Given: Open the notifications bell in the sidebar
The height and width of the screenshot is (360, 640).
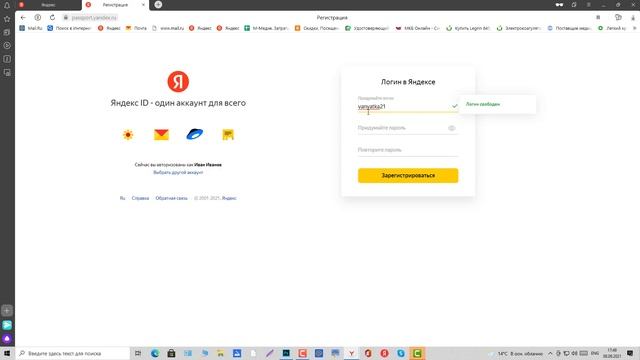Looking at the screenshot, I should pyautogui.click(x=7, y=5).
